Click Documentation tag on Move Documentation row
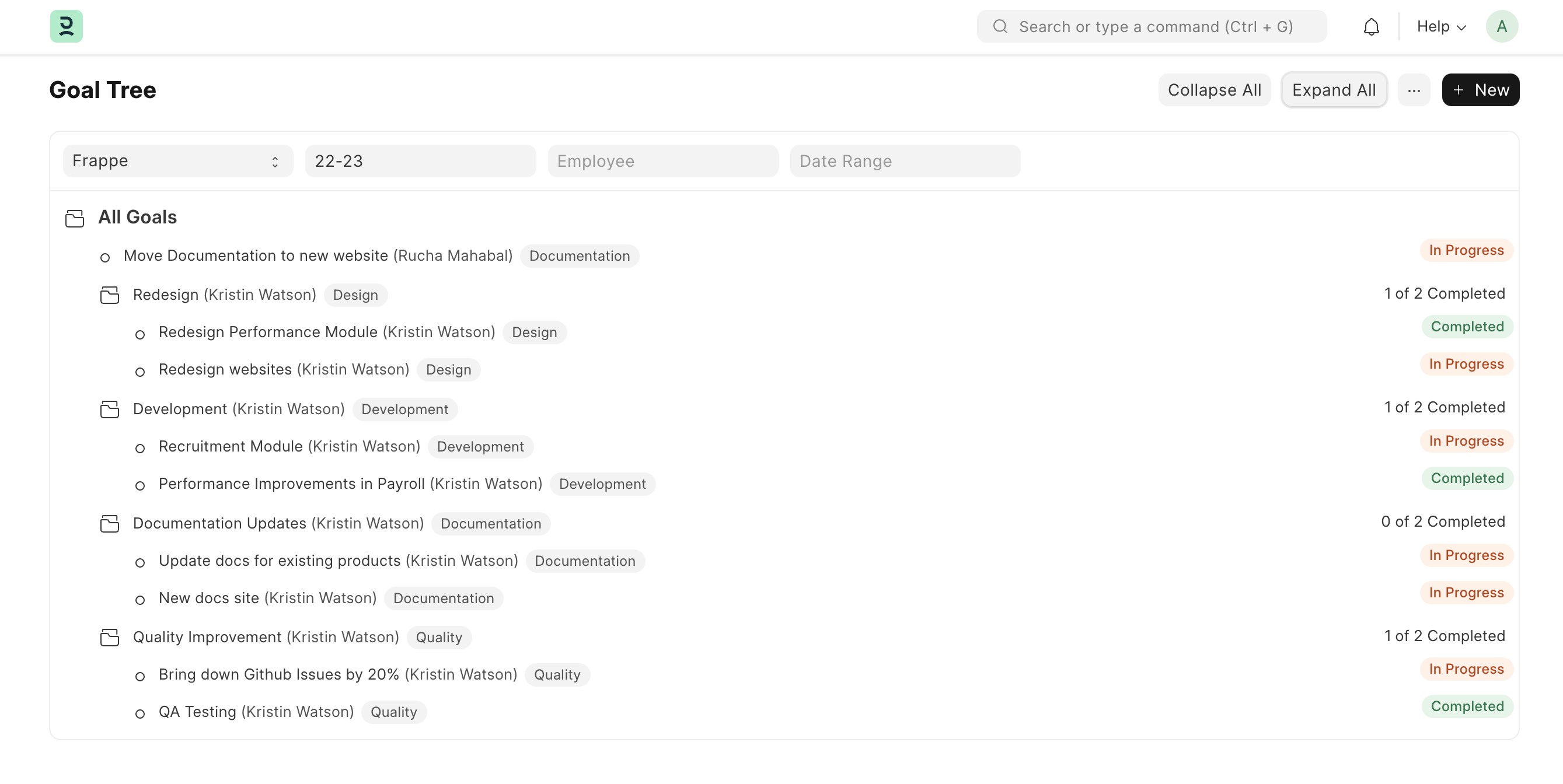The width and height of the screenshot is (1563, 784). (580, 256)
